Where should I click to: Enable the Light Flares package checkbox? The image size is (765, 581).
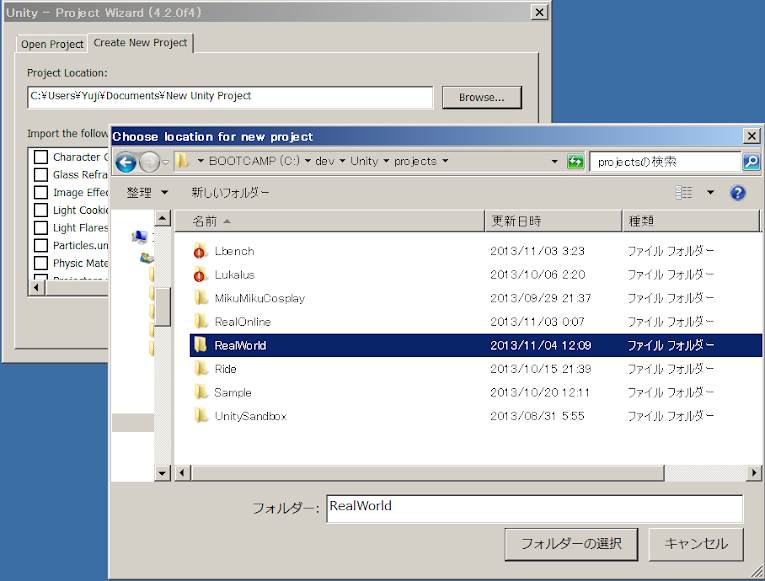coord(41,228)
